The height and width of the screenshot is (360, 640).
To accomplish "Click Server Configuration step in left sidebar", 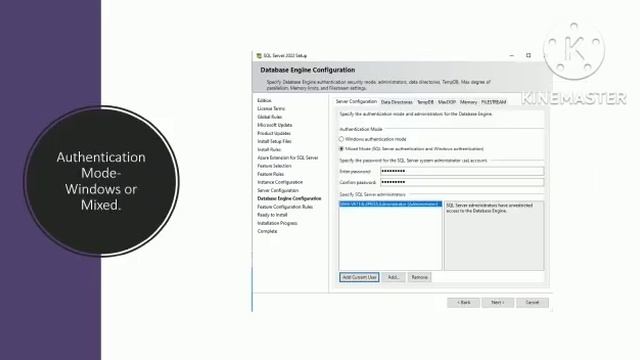I will pyautogui.click(x=278, y=190).
